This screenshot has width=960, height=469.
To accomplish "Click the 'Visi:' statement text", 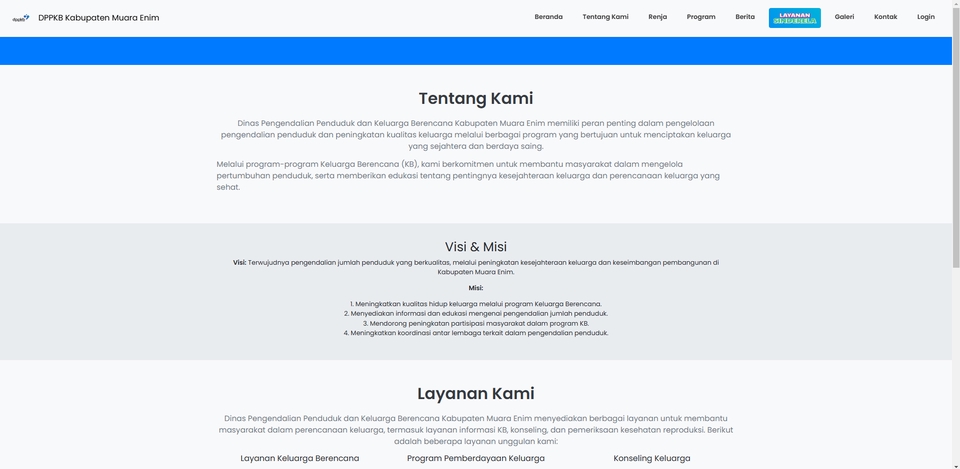I will [x=476, y=267].
